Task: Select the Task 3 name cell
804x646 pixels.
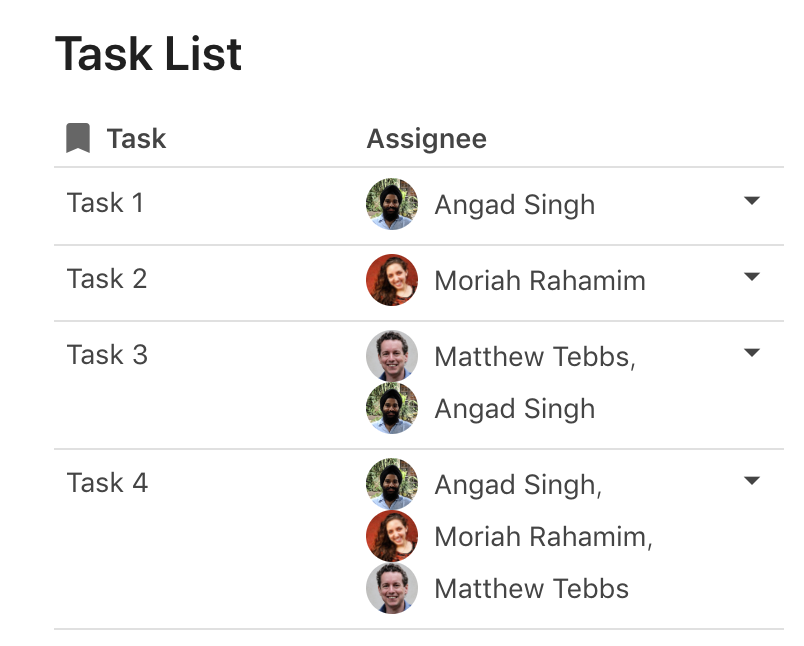Action: point(107,355)
